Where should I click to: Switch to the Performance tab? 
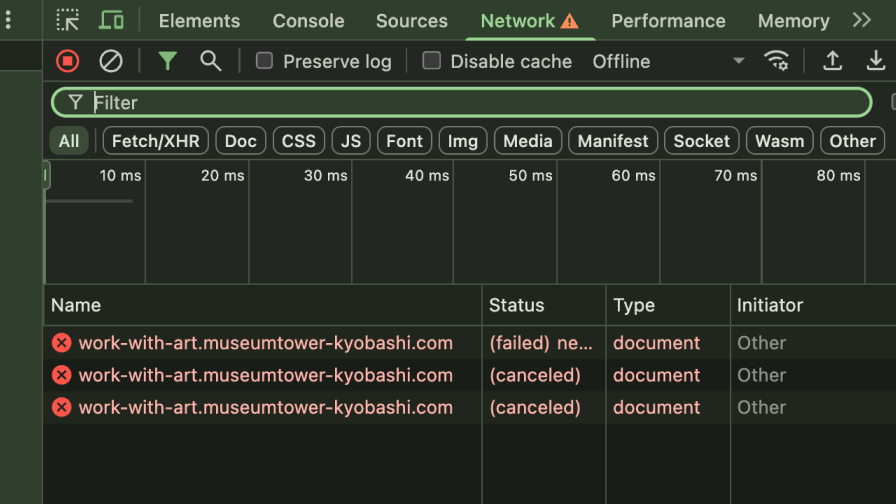(668, 21)
